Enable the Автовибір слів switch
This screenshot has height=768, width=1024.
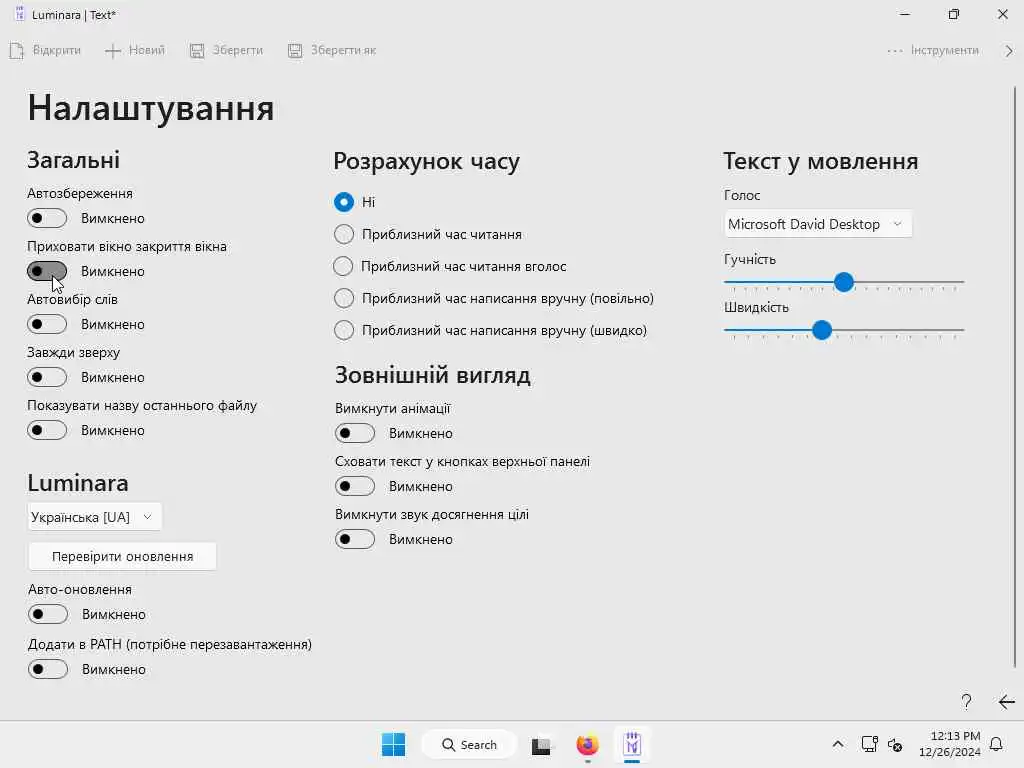pos(47,324)
